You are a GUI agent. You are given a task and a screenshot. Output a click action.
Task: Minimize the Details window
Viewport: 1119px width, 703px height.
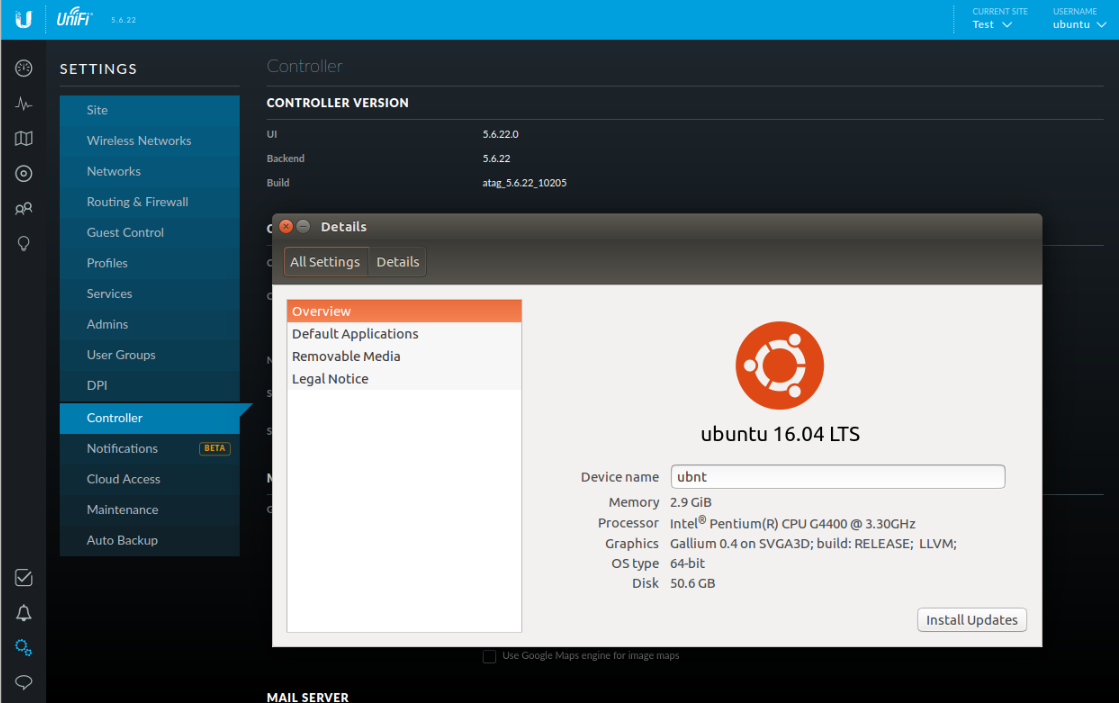pyautogui.click(x=303, y=226)
